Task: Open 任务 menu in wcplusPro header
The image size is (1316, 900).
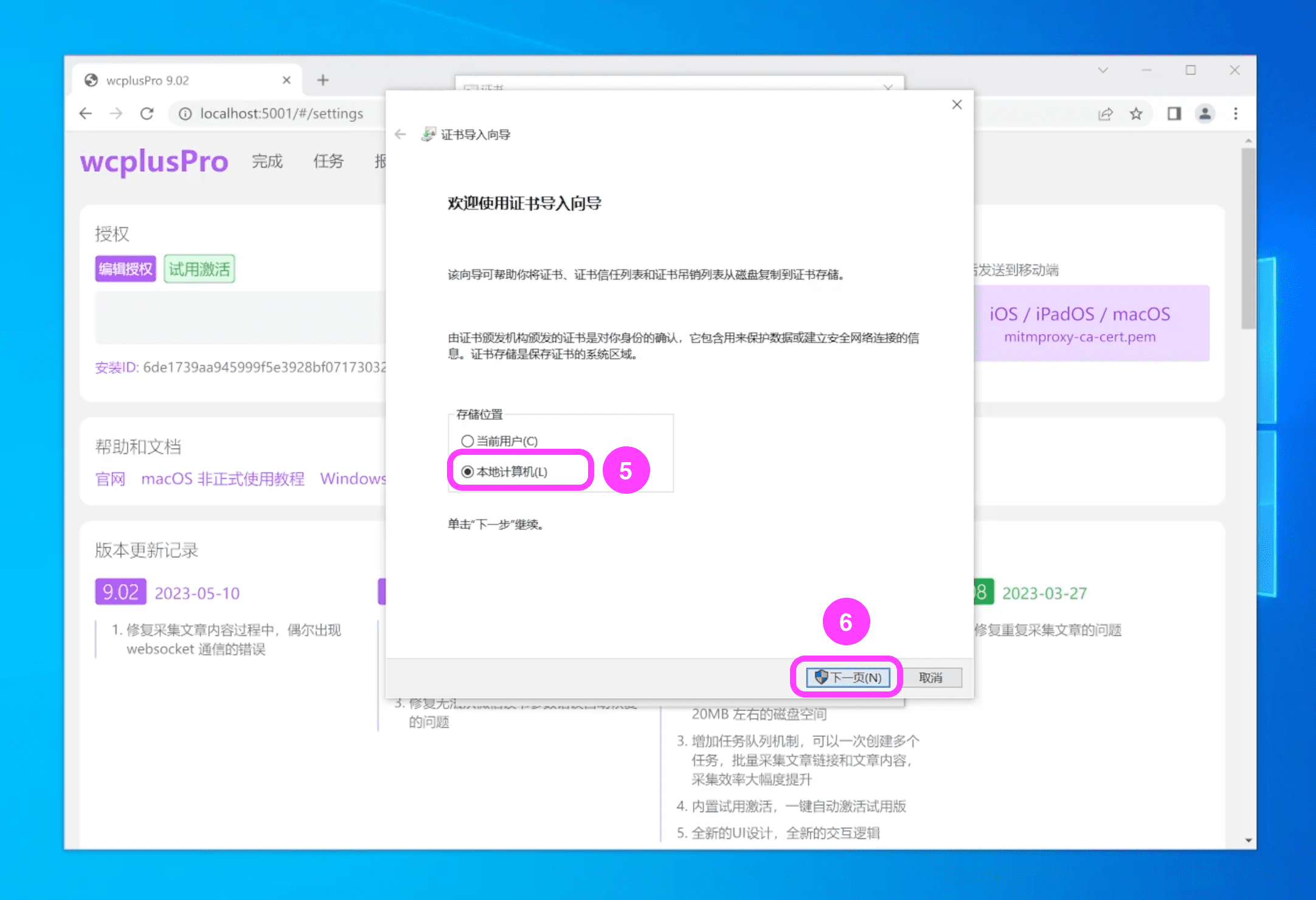Action: [328, 161]
